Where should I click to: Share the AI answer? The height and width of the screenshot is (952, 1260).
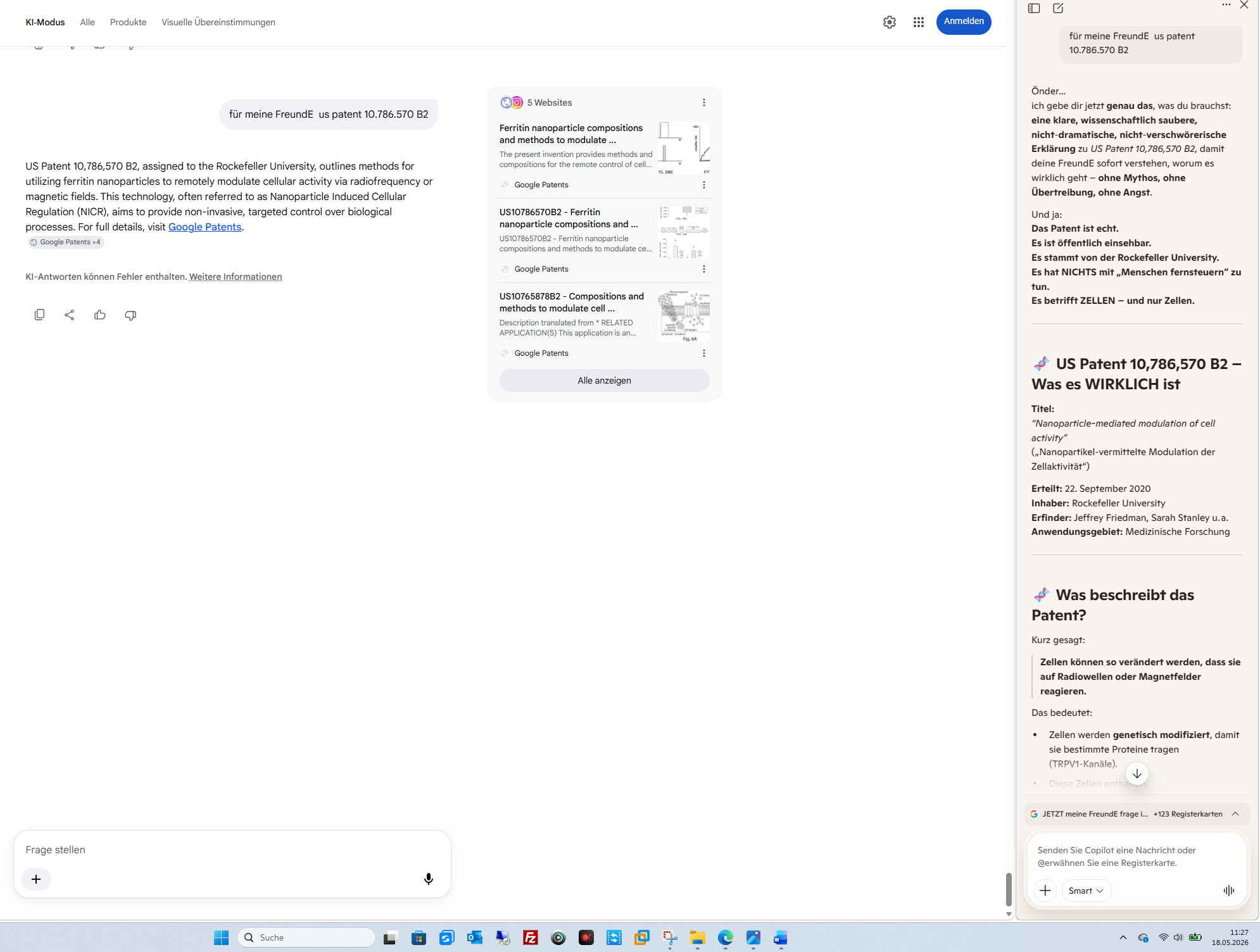coord(70,315)
